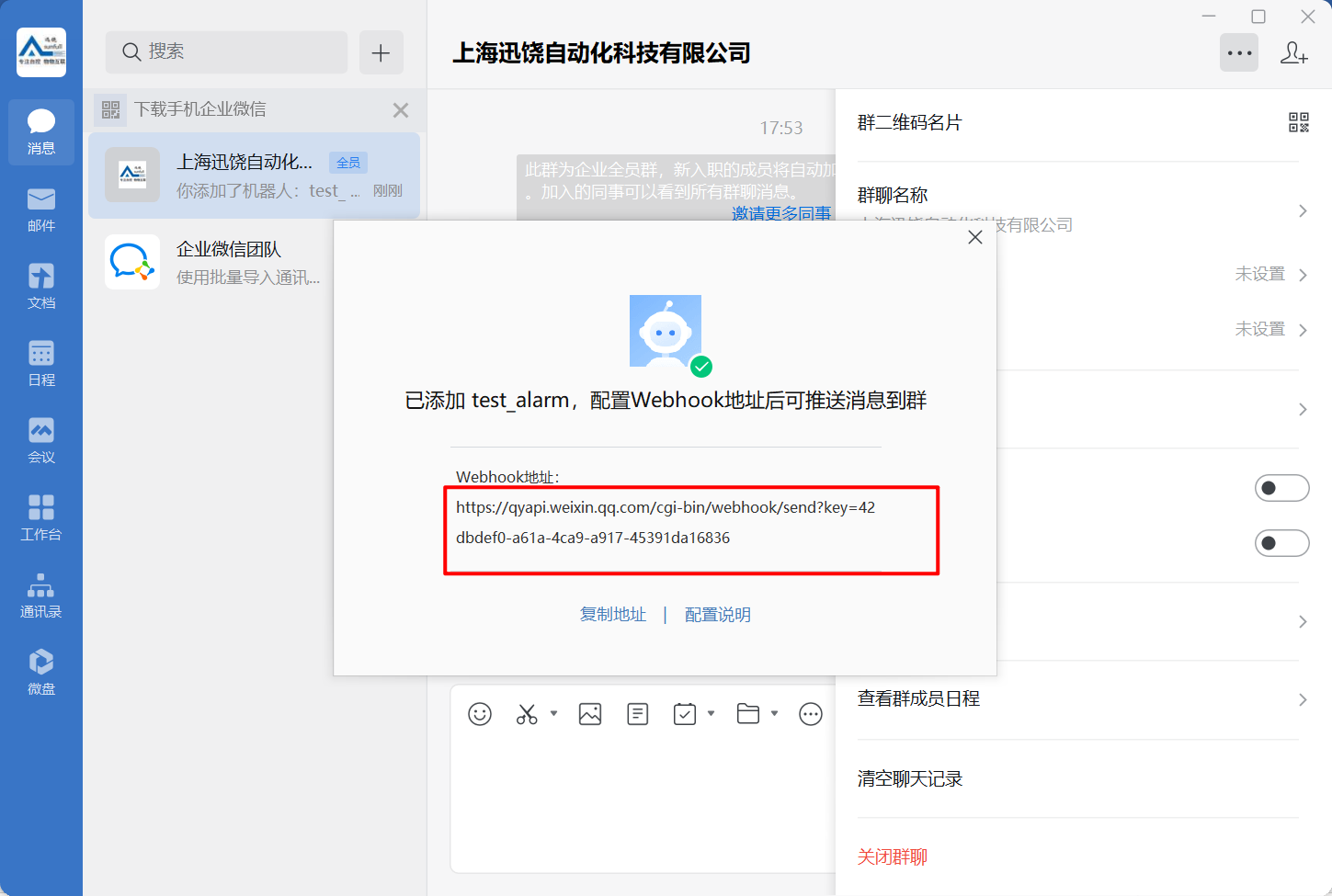Click the 配置说明 link
The image size is (1332, 896).
(x=718, y=615)
